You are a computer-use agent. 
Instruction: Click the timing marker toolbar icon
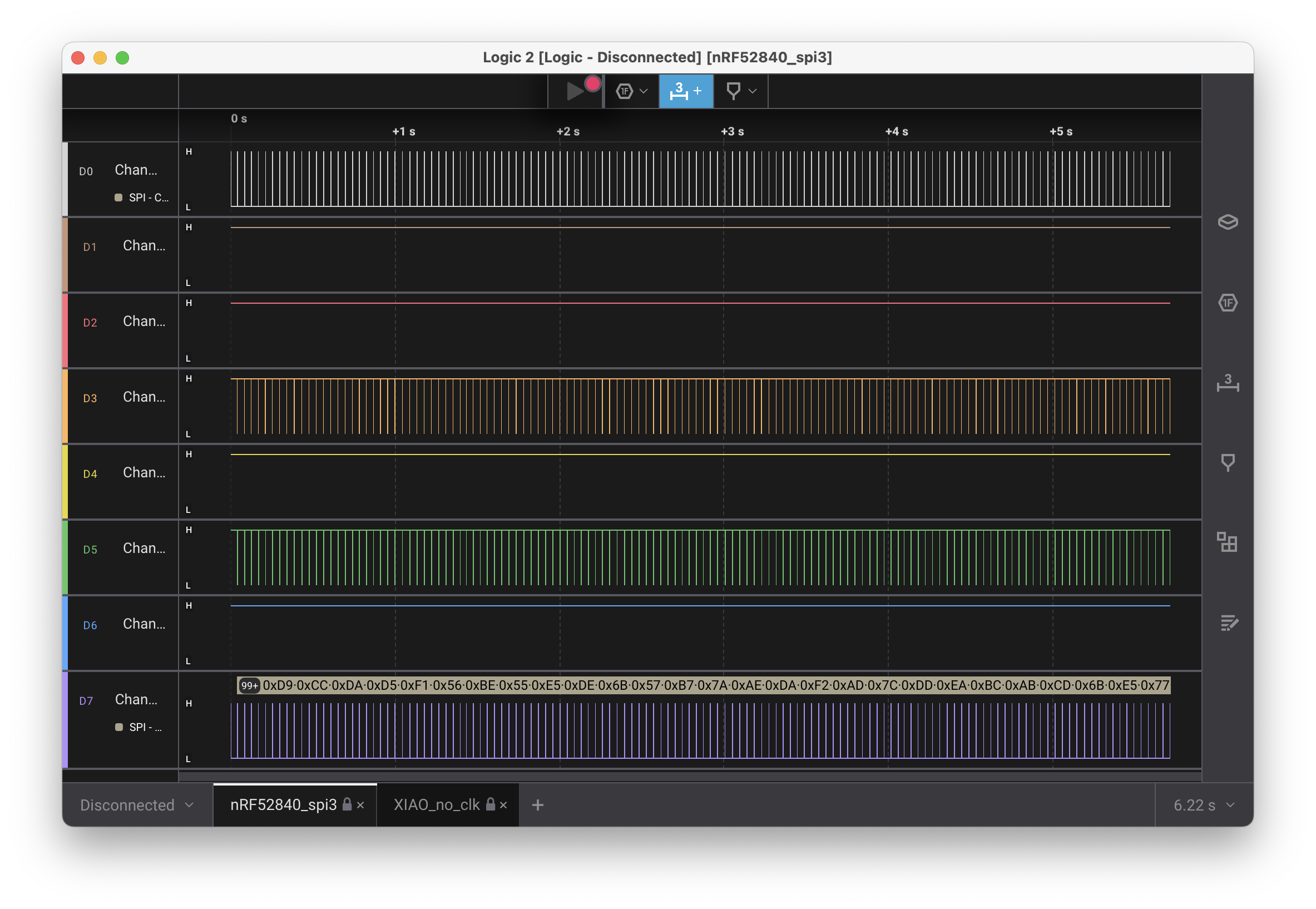point(734,91)
